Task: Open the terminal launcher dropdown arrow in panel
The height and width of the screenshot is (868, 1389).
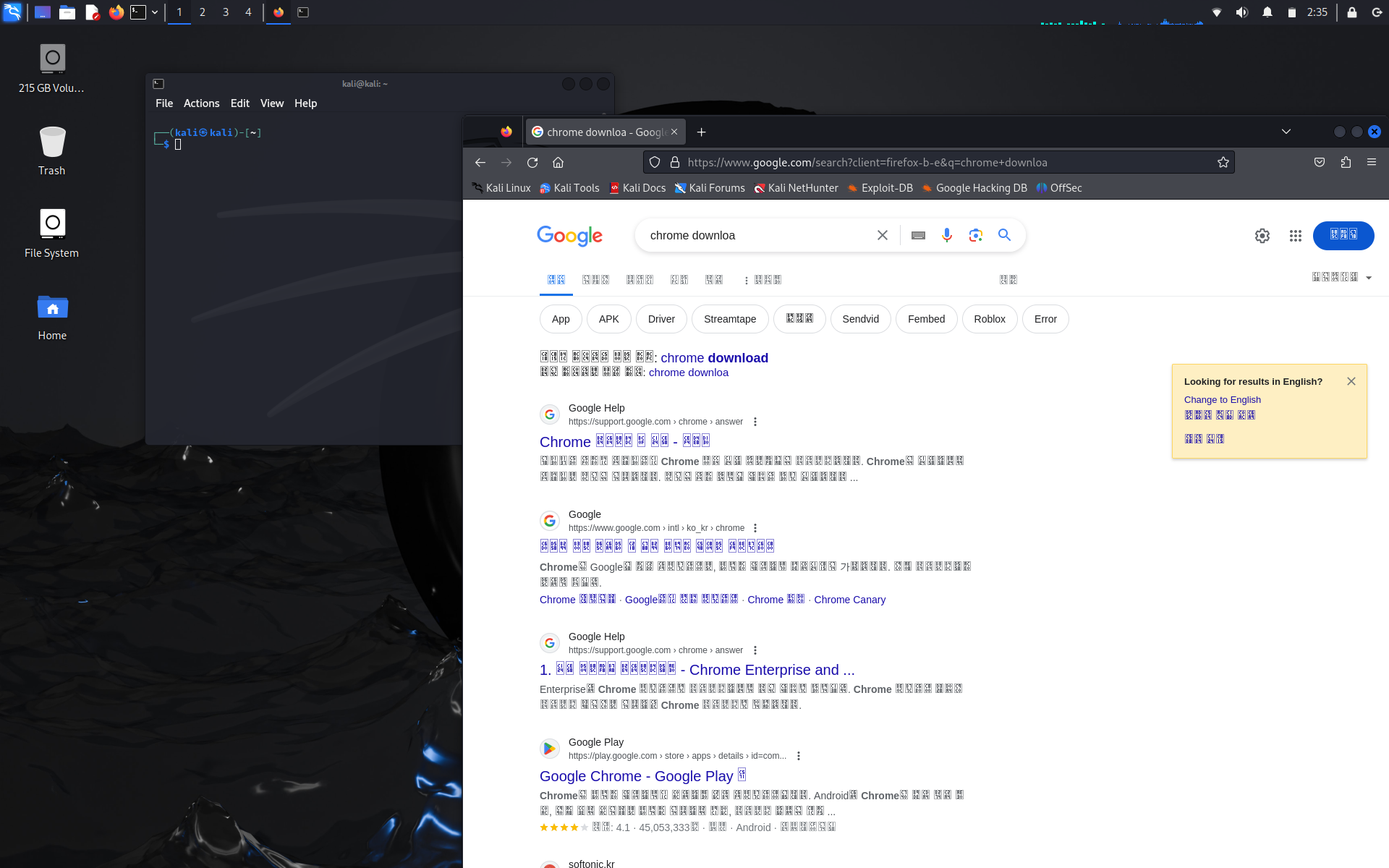Action: [155, 12]
